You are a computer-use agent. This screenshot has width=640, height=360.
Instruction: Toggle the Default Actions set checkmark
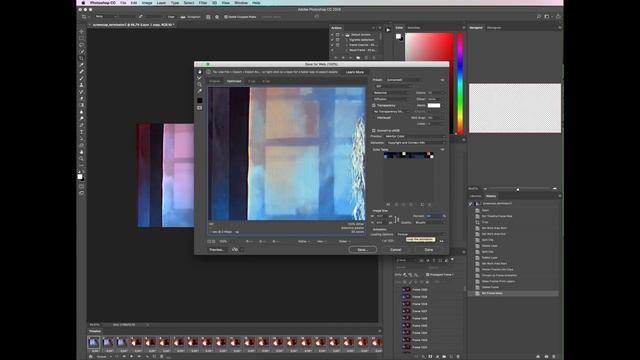(x=332, y=35)
